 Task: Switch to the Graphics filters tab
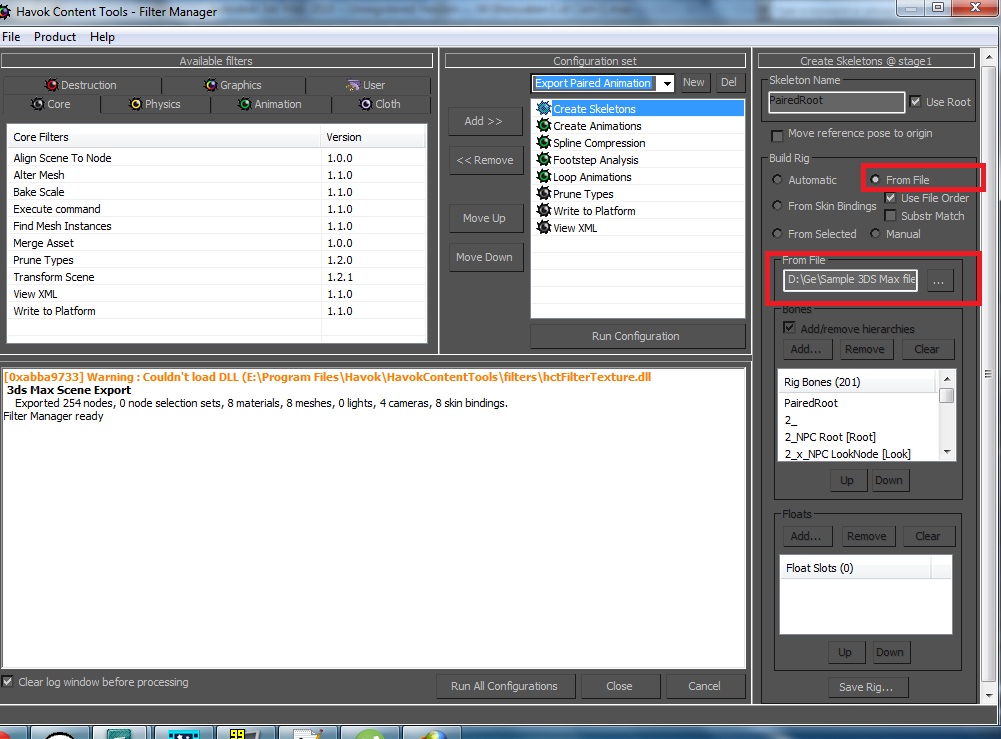(x=233, y=85)
